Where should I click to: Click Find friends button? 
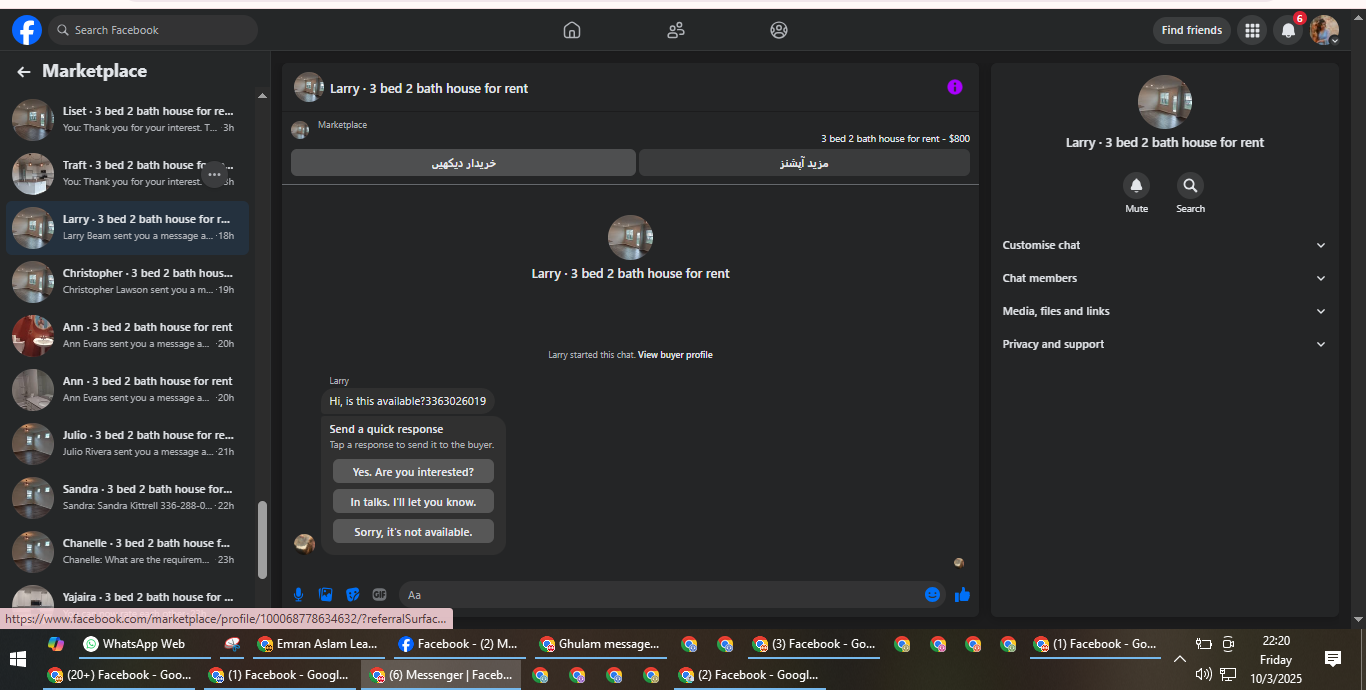click(1191, 30)
